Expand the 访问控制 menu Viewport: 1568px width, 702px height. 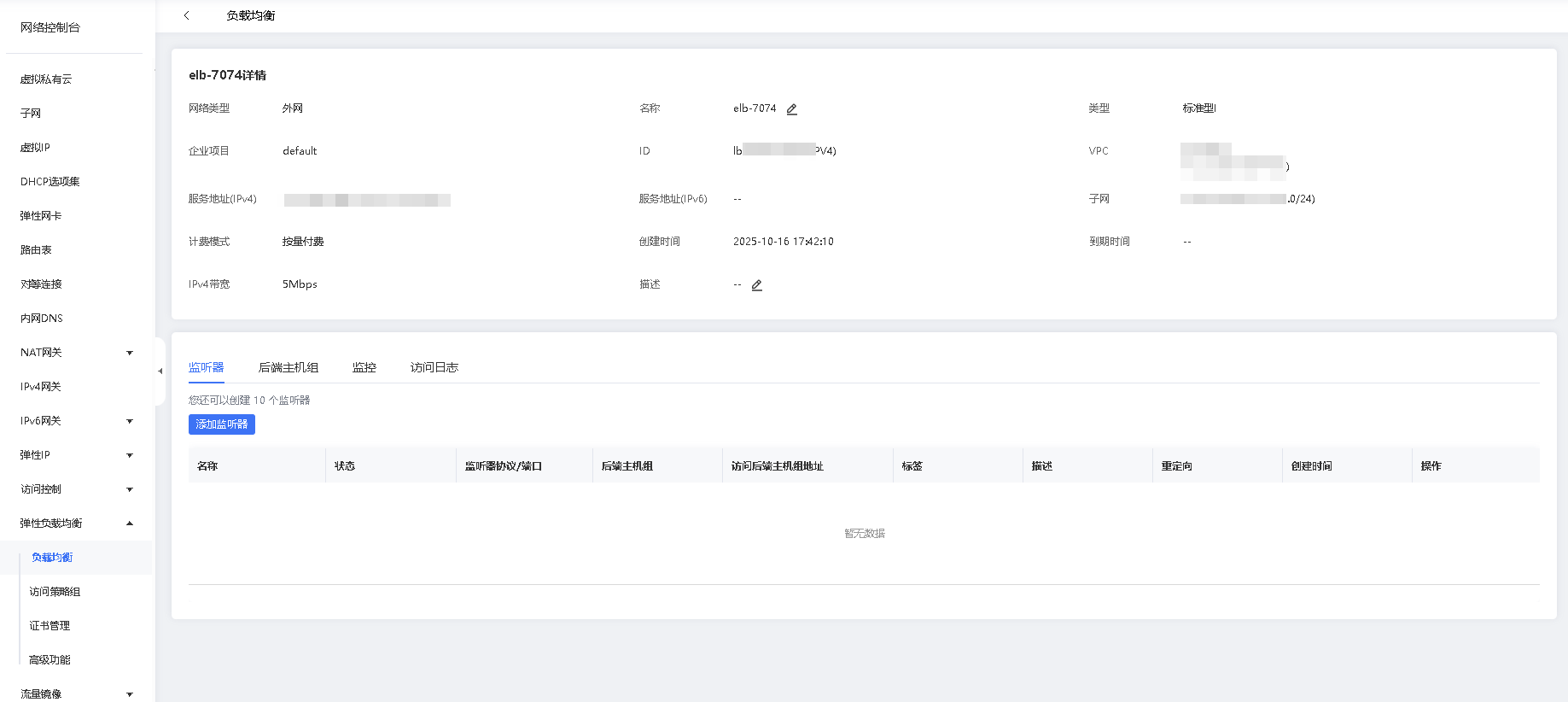[x=130, y=489]
